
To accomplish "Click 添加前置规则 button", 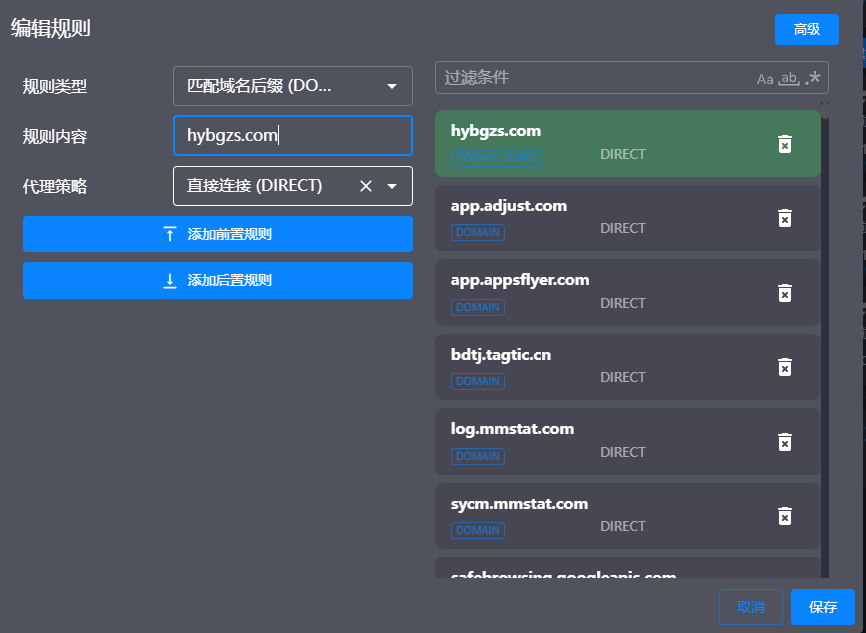I will [x=218, y=234].
